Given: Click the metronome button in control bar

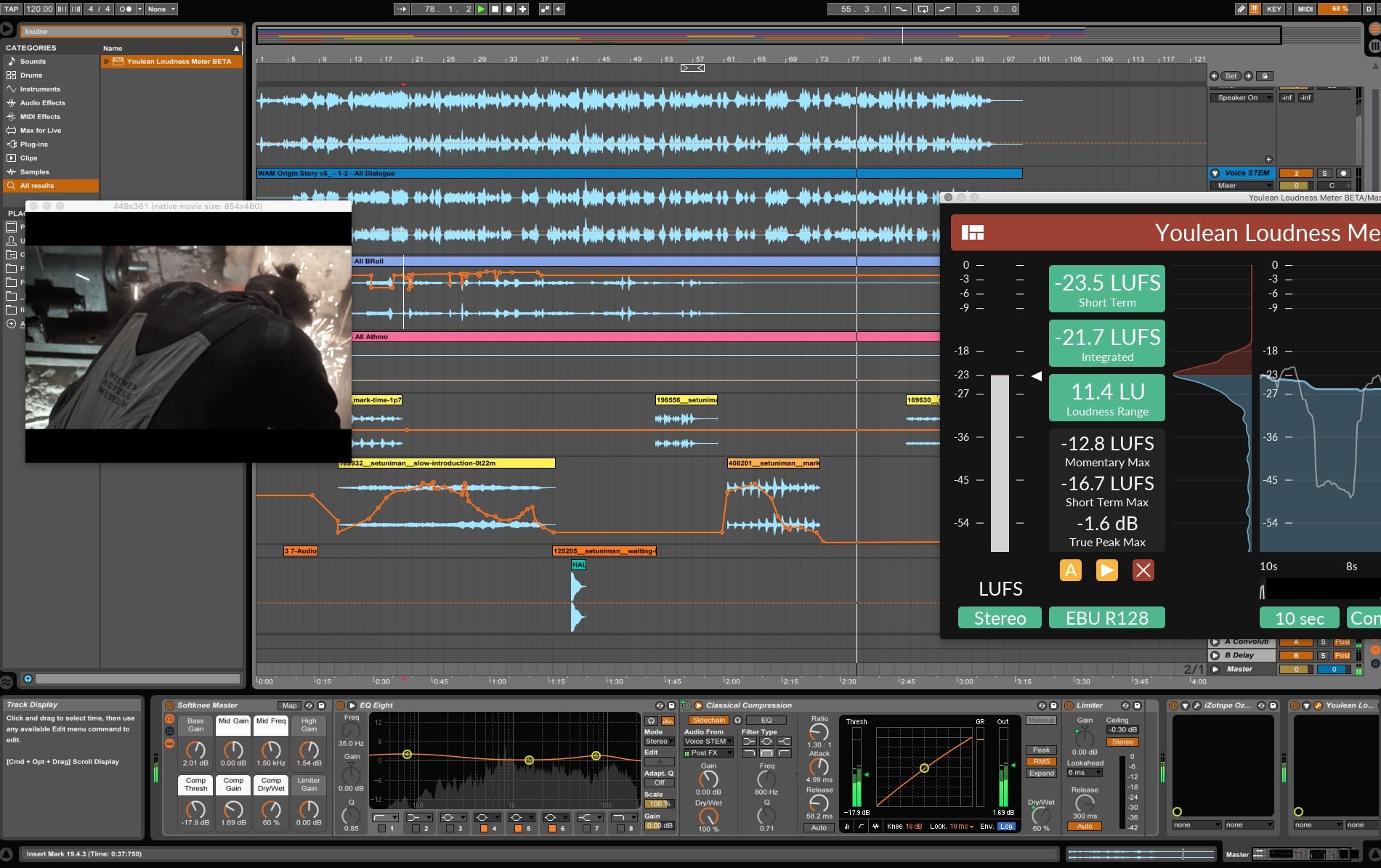Looking at the screenshot, I should click(125, 9).
